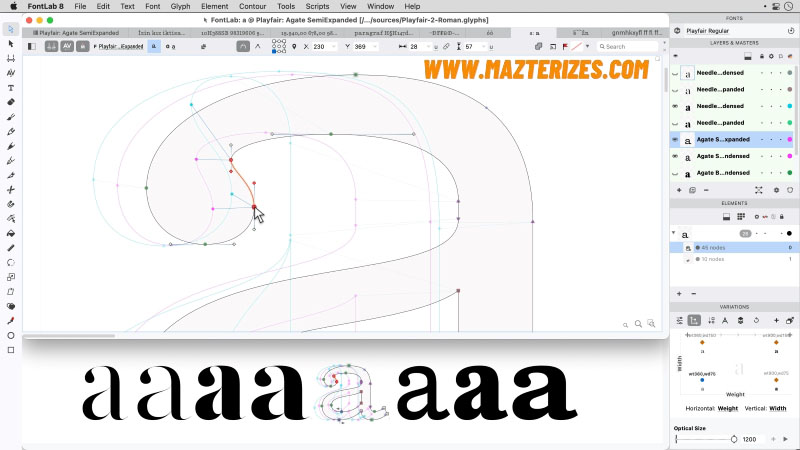Screen dimensions: 800x450
Task: Select the Rectangle tool at toolbar bottom
Action: pyautogui.click(x=11, y=350)
